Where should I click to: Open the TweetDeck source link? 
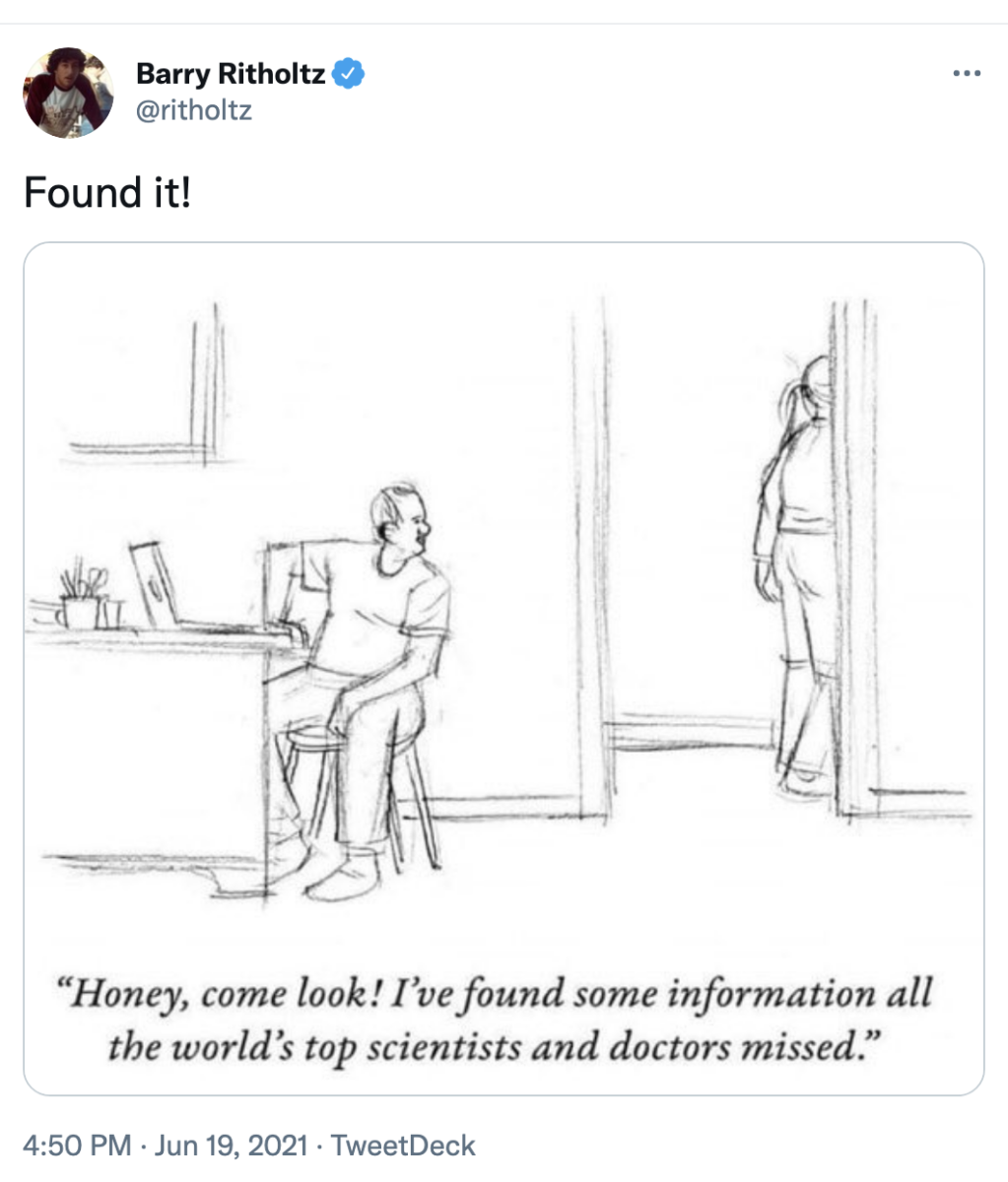tap(402, 1146)
